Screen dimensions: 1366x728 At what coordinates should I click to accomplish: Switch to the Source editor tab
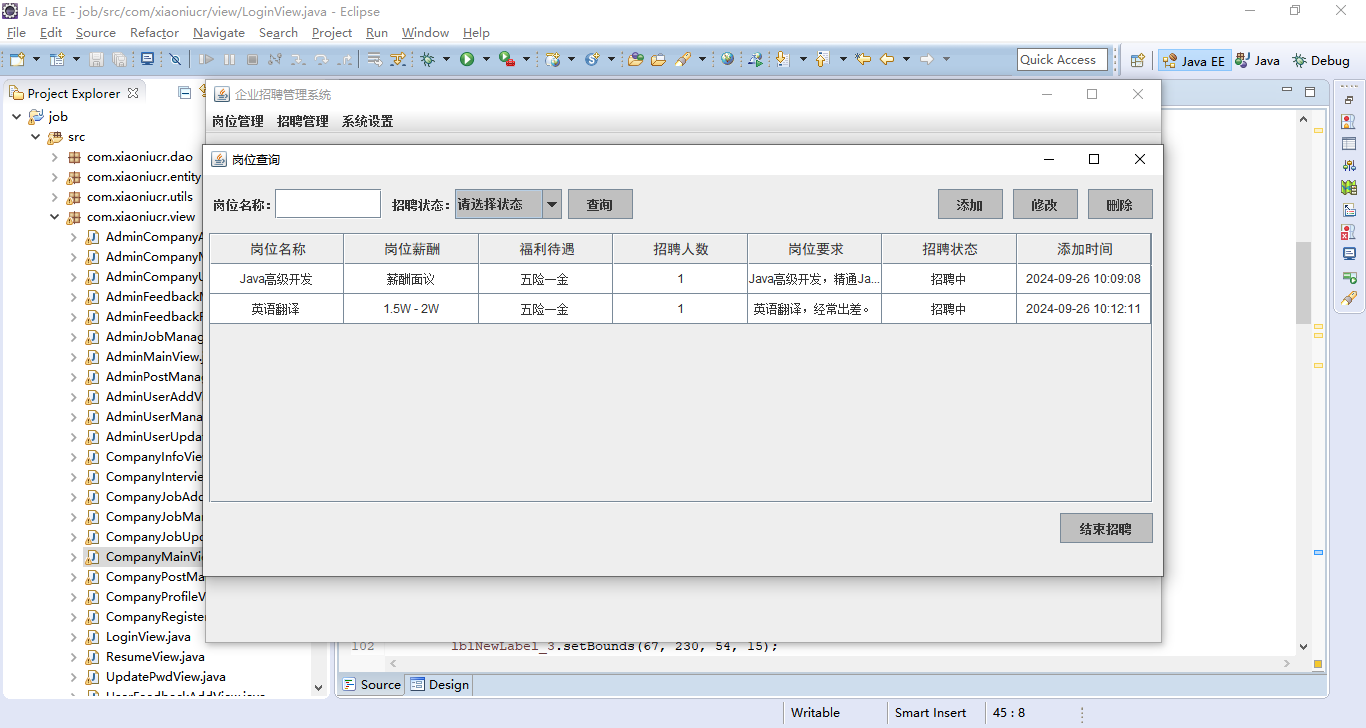pyautogui.click(x=372, y=685)
